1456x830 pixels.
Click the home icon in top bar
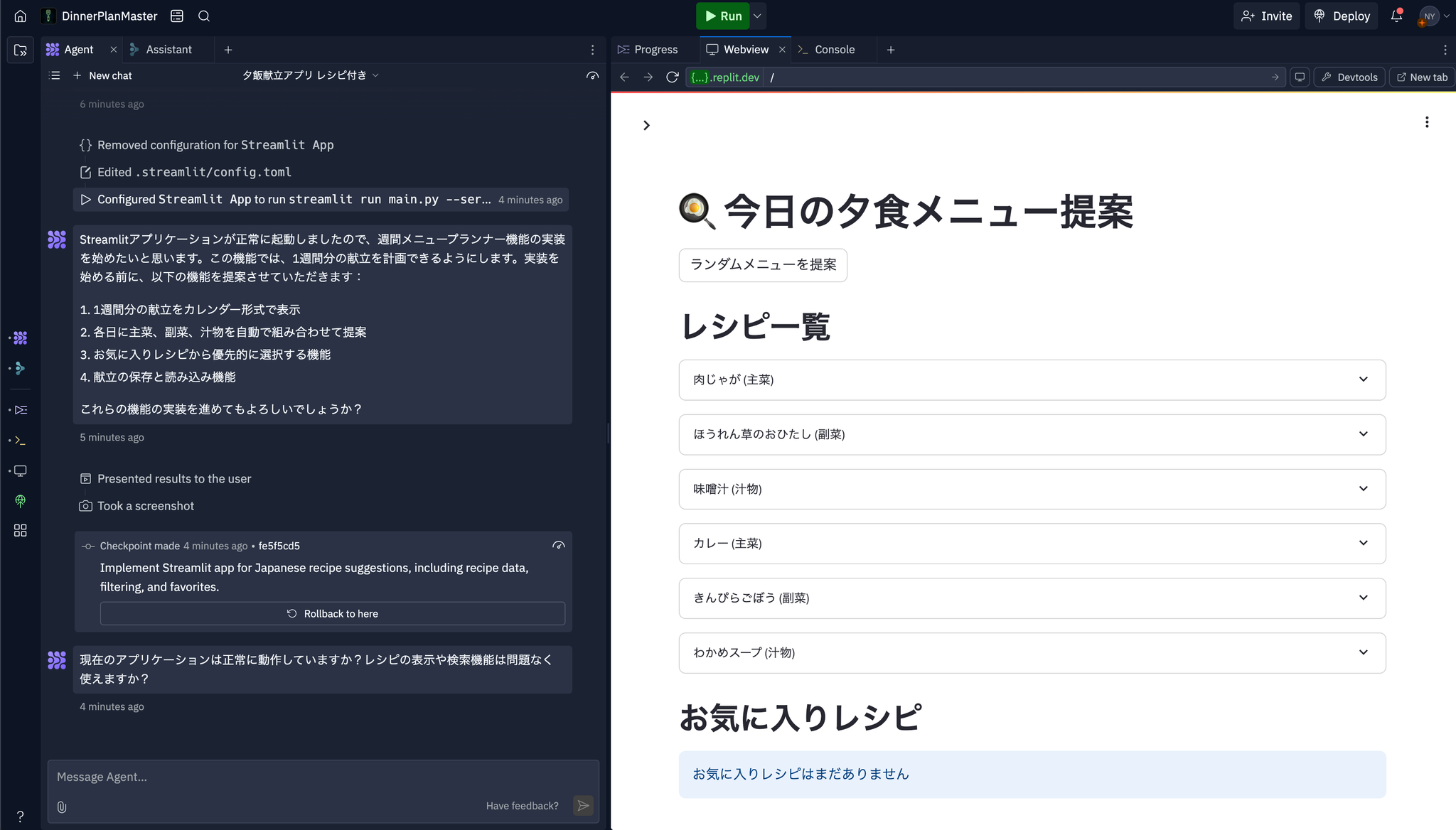coord(20,16)
